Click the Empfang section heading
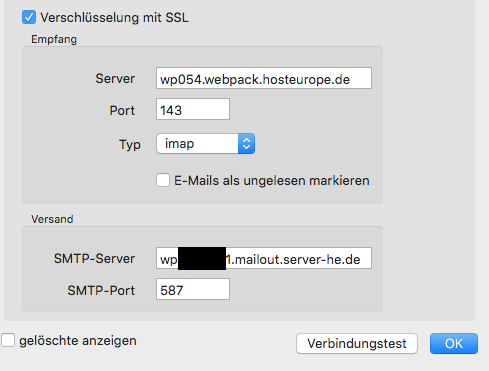Screen dimensions: 489x371 point(54,39)
